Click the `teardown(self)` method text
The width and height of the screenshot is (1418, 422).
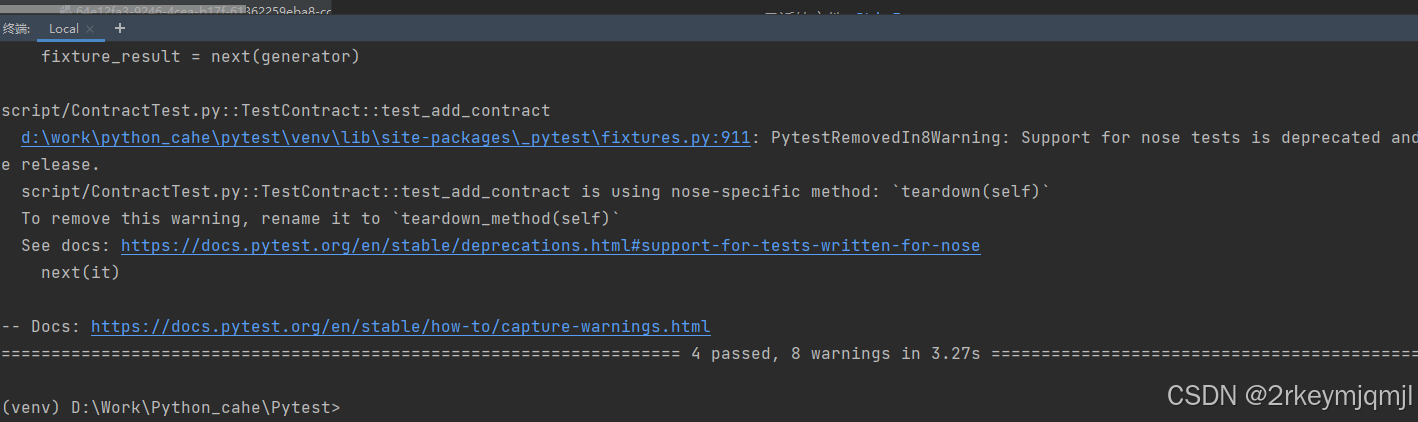tap(970, 192)
